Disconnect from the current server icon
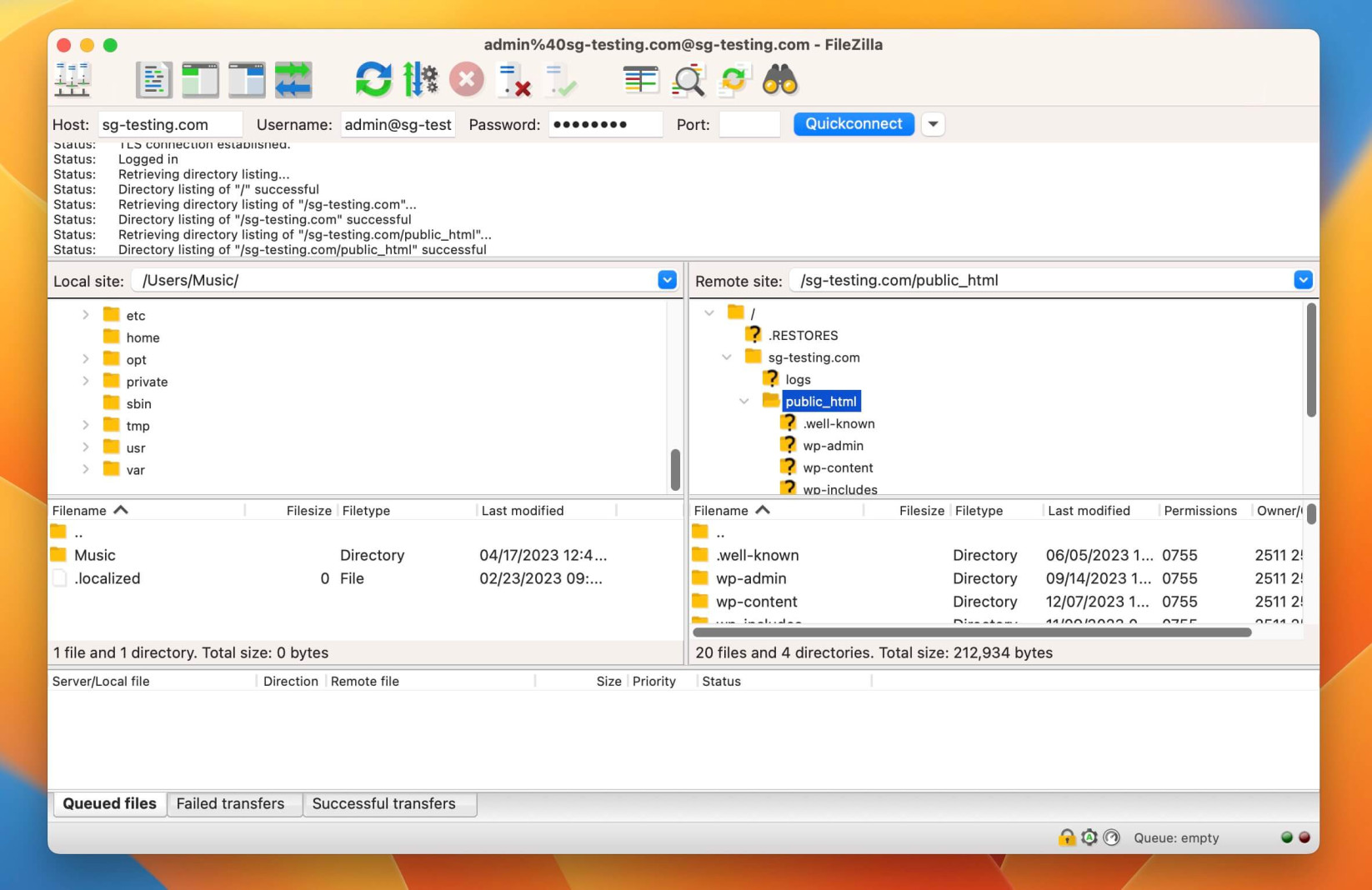 tap(513, 80)
